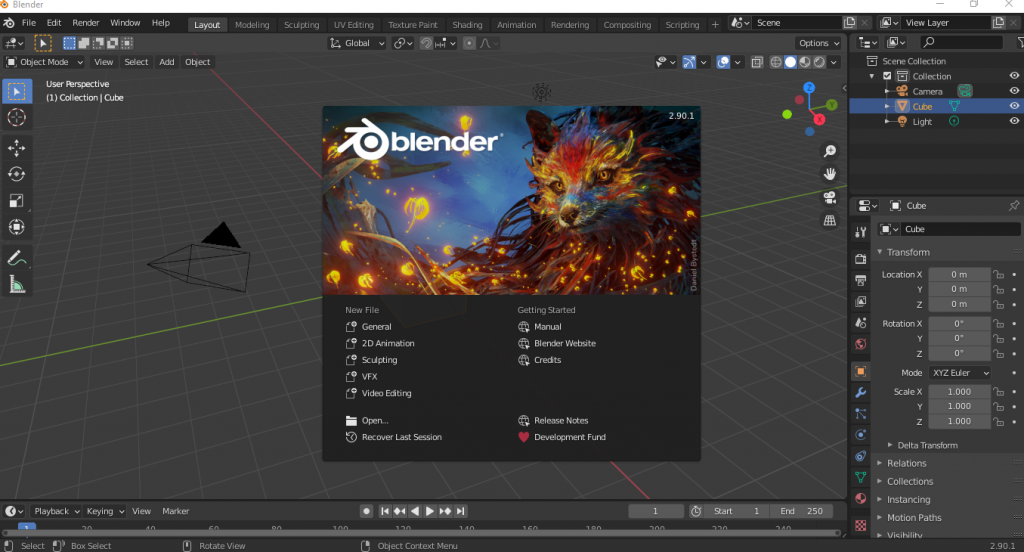Open the Output properties tab
Viewport: 1024px width, 552px height.
[x=861, y=280]
